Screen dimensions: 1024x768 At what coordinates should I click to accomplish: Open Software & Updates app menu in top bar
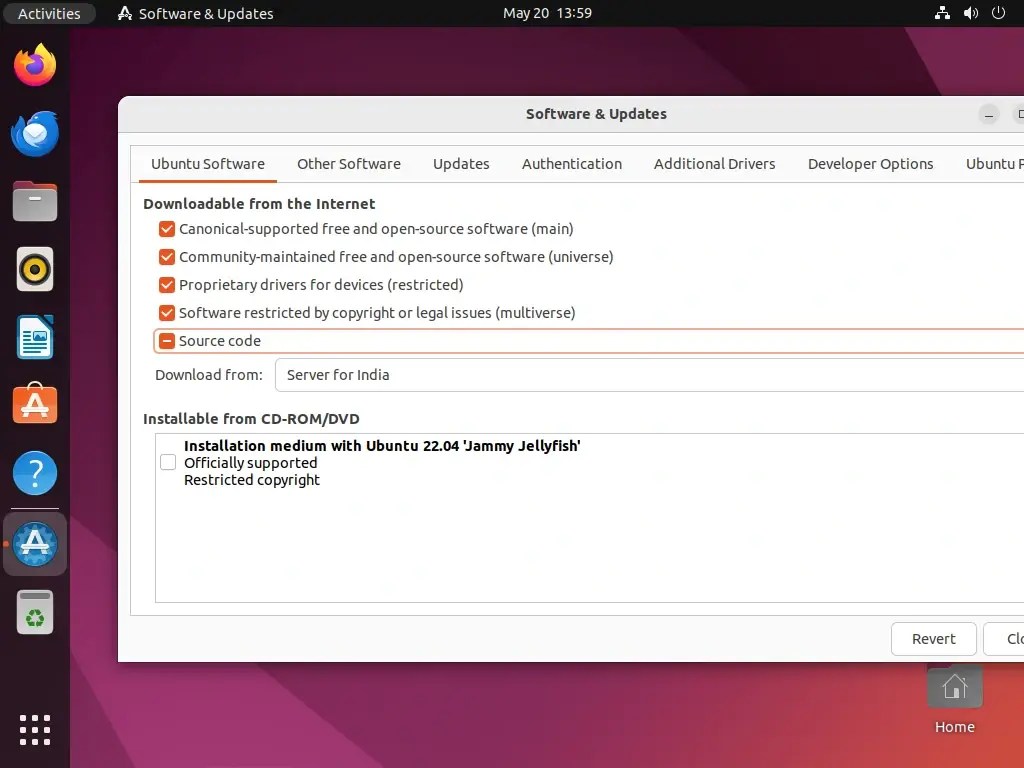[x=195, y=13]
